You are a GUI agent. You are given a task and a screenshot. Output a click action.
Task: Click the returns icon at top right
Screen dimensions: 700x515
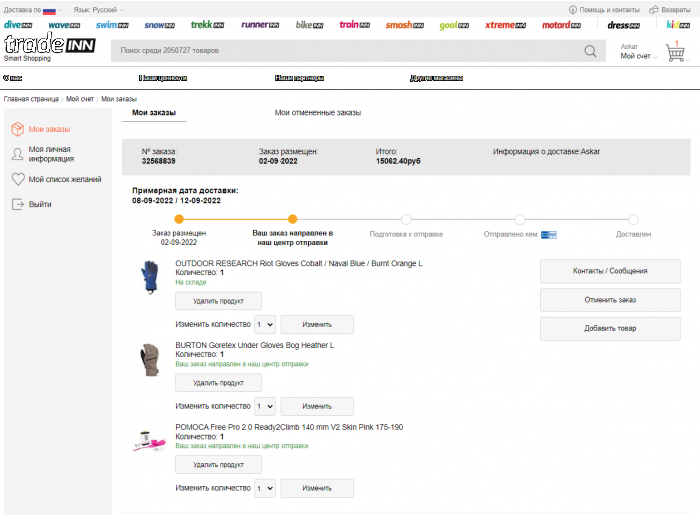[654, 9]
